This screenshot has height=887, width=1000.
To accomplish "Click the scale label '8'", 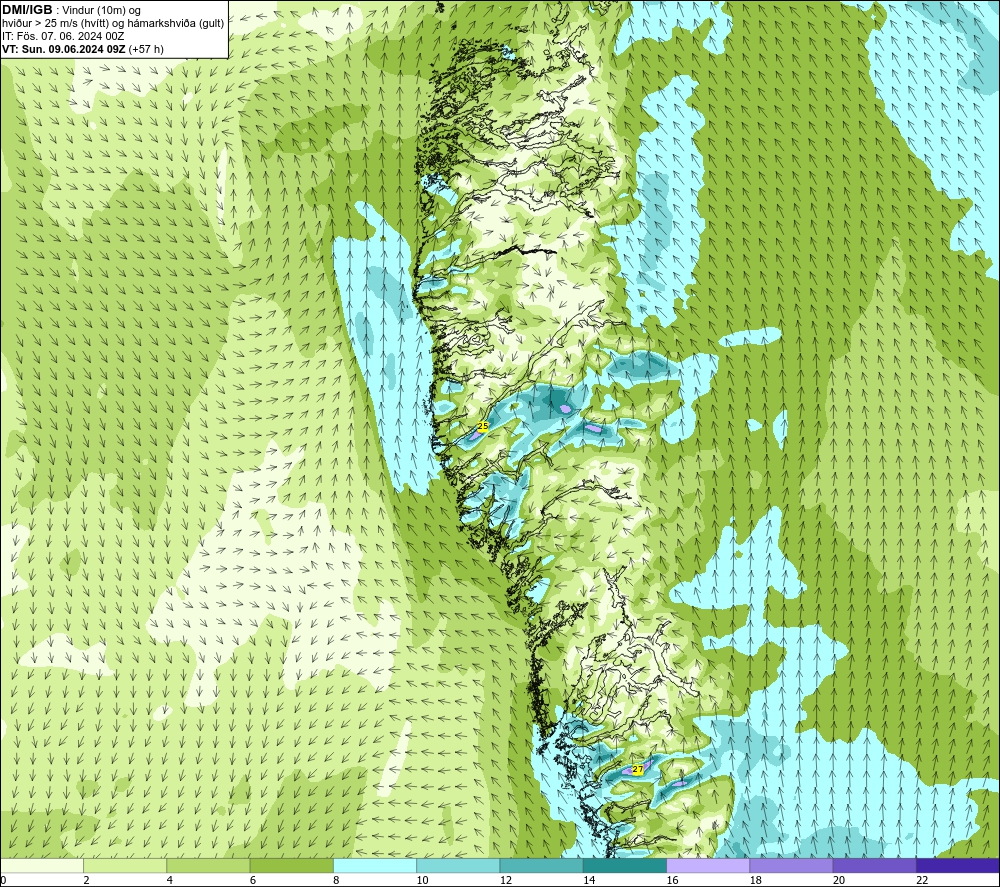I will click(x=336, y=881).
